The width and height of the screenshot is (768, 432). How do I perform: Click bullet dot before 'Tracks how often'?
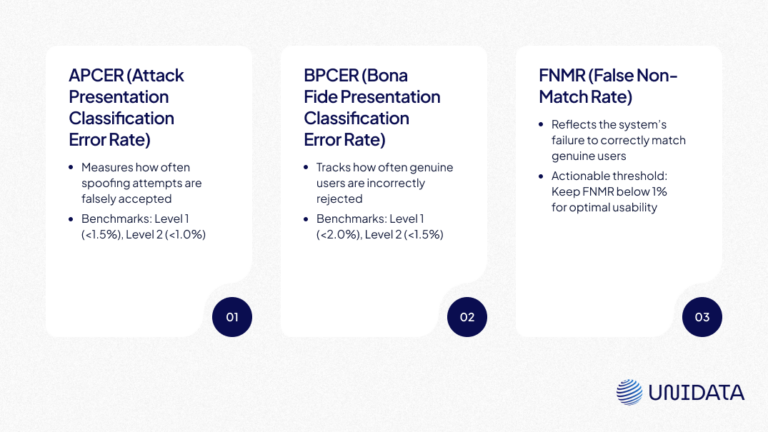click(x=307, y=167)
